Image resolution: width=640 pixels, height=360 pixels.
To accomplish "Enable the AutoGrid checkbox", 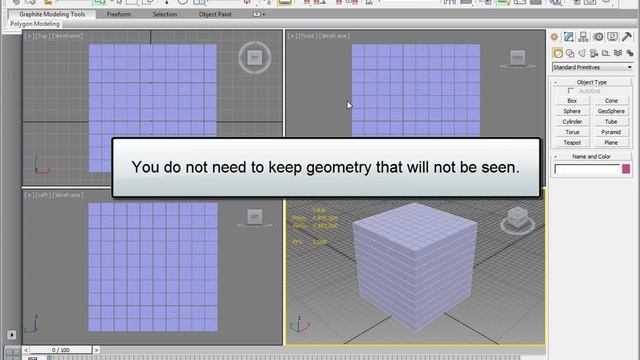I will click(x=571, y=91).
